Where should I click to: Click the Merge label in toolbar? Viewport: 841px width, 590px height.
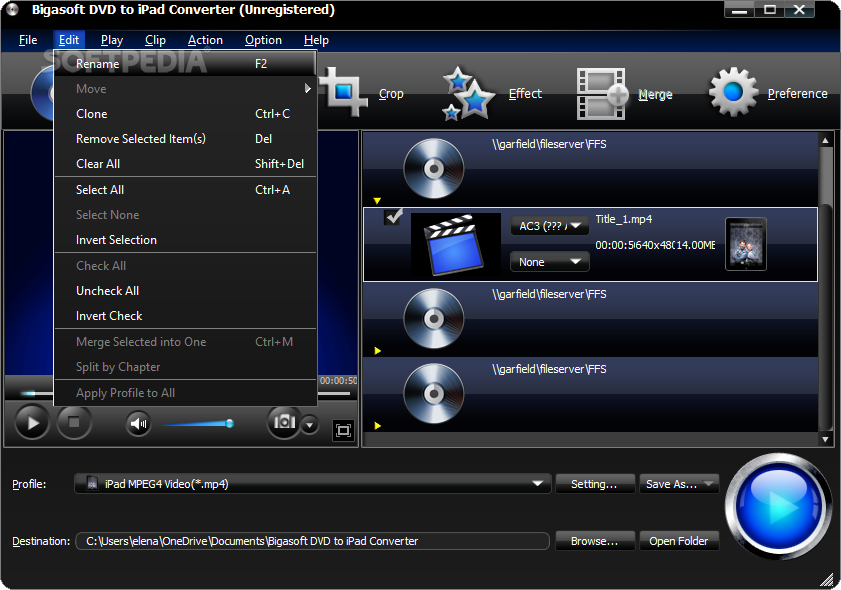point(655,94)
